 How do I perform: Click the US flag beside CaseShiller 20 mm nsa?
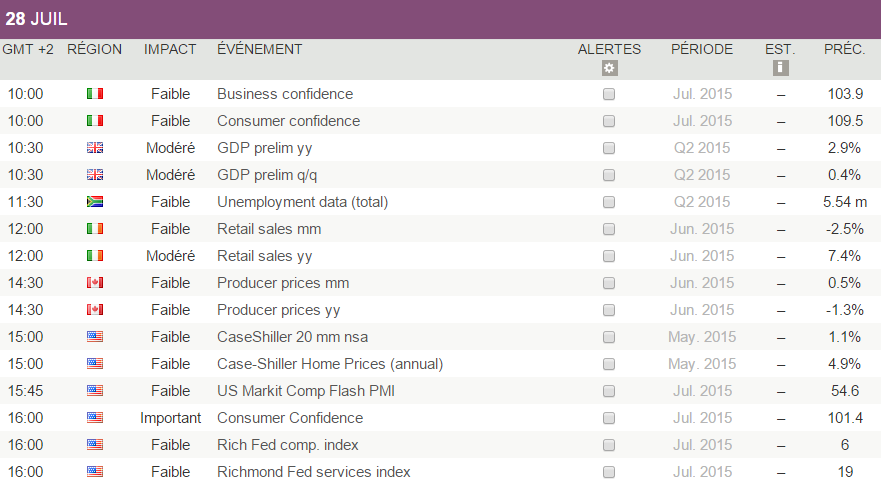pyautogui.click(x=95, y=337)
